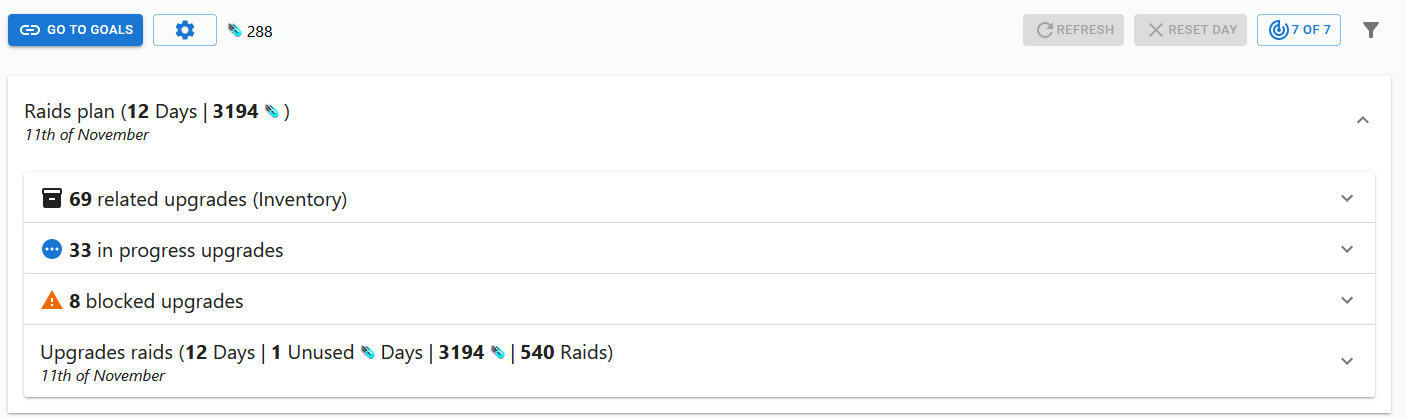Click the orange blocked warning icon
The width and height of the screenshot is (1406, 418).
(52, 300)
